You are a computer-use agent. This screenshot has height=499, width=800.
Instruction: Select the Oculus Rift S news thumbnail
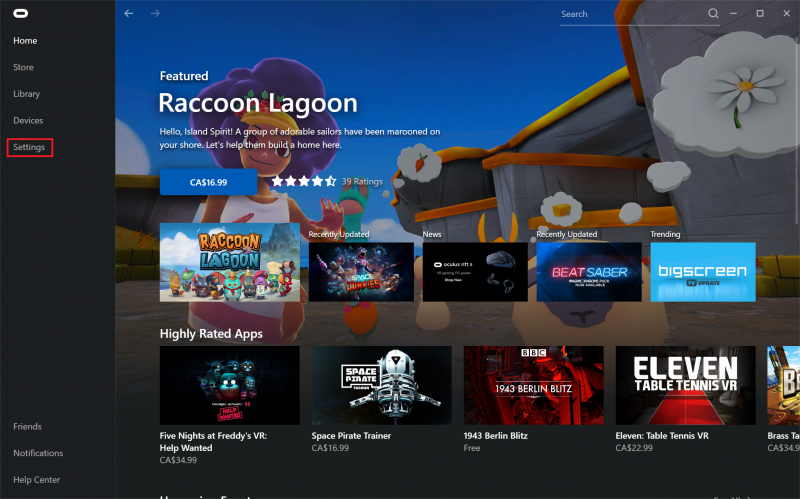475,272
